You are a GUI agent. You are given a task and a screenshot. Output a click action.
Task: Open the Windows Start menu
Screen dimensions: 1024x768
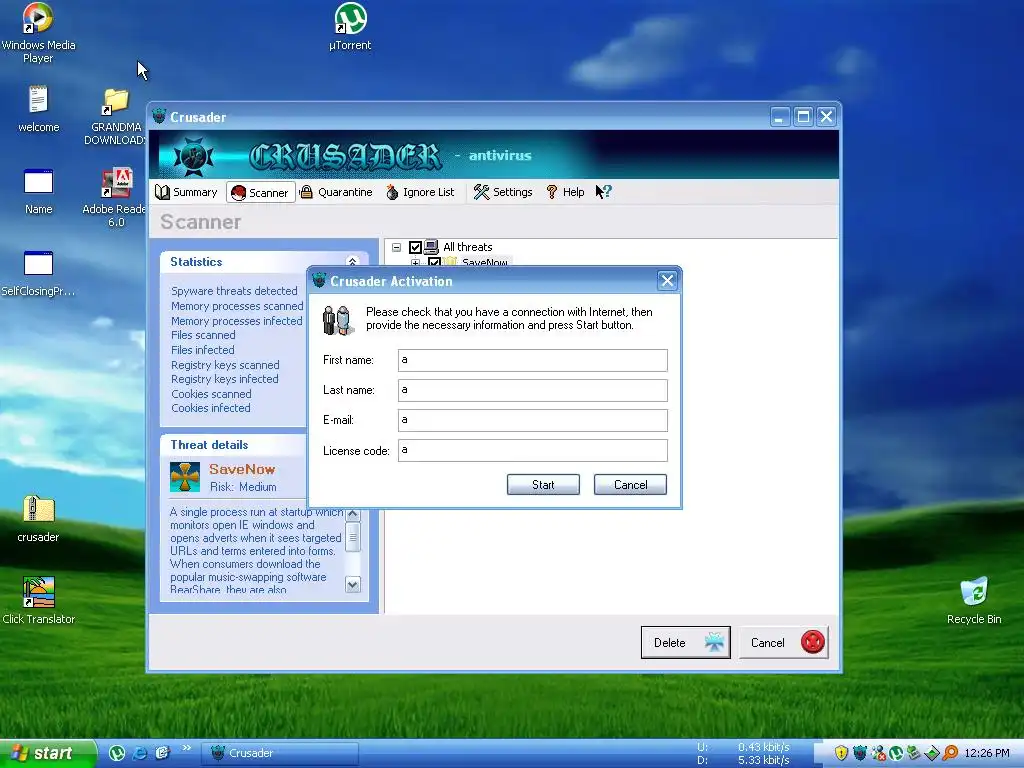[48, 753]
